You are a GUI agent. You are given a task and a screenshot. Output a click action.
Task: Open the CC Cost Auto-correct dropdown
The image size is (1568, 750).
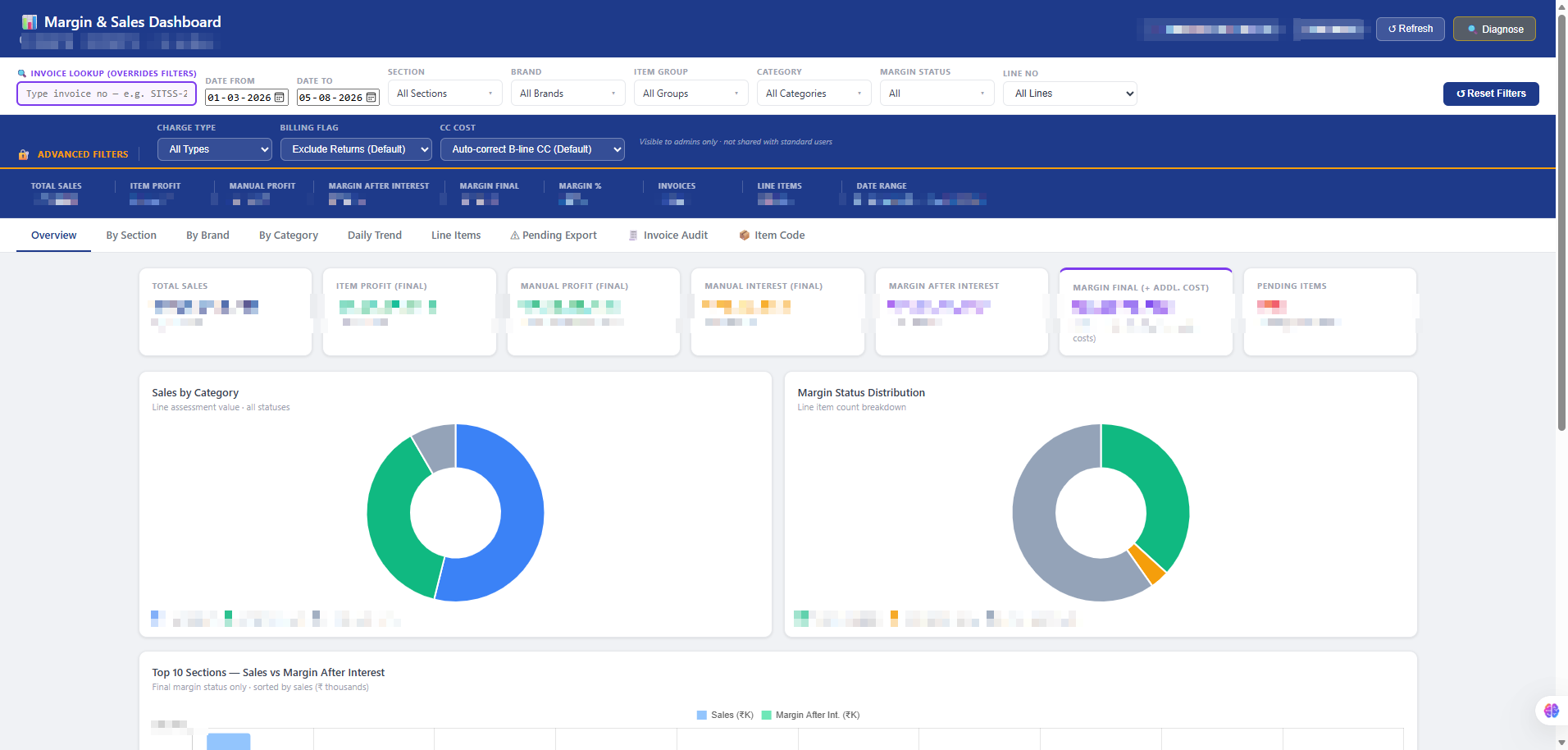[x=532, y=149]
